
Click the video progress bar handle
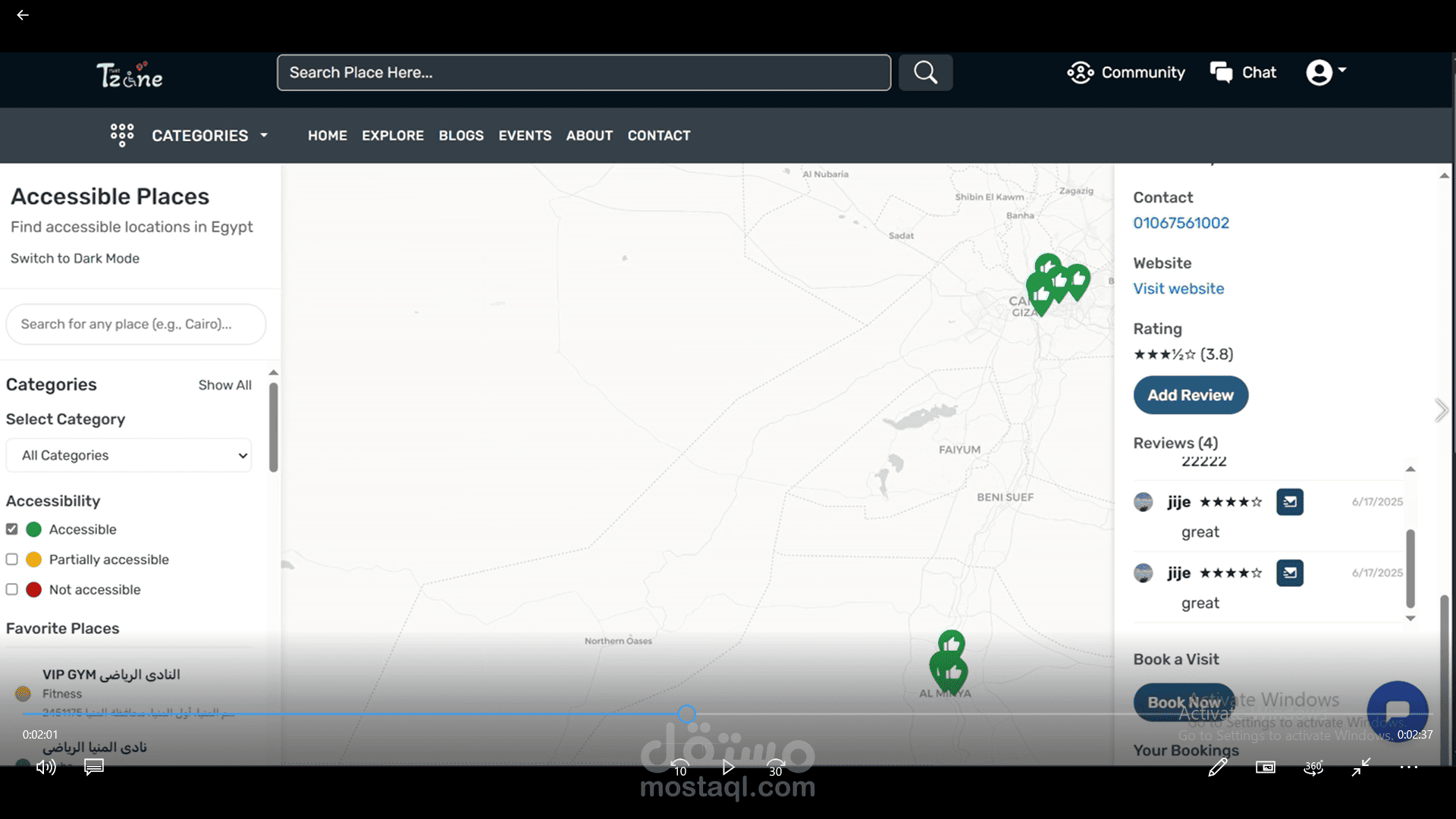[x=686, y=714]
